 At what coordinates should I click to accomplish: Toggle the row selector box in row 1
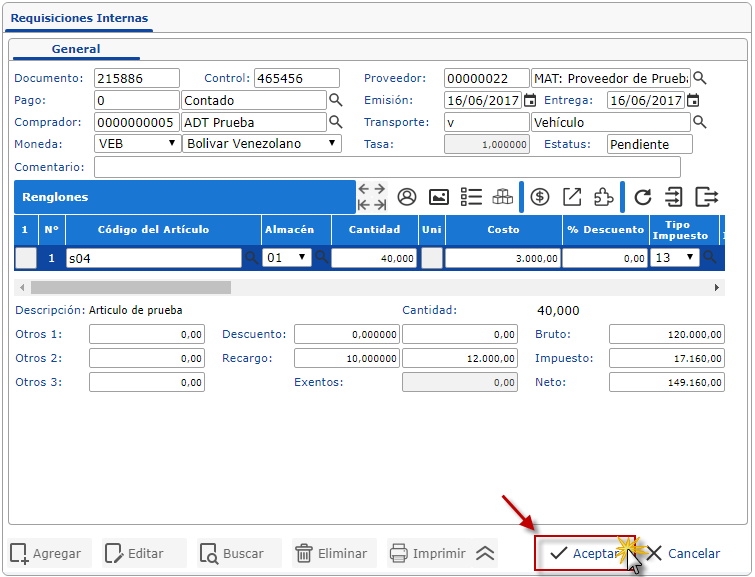tap(26, 258)
